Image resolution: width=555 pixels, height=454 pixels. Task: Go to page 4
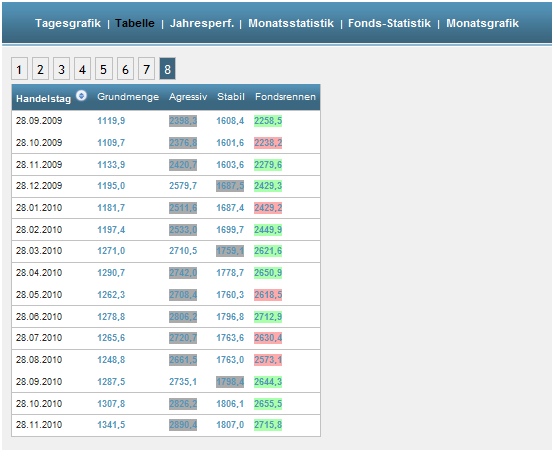[82, 69]
